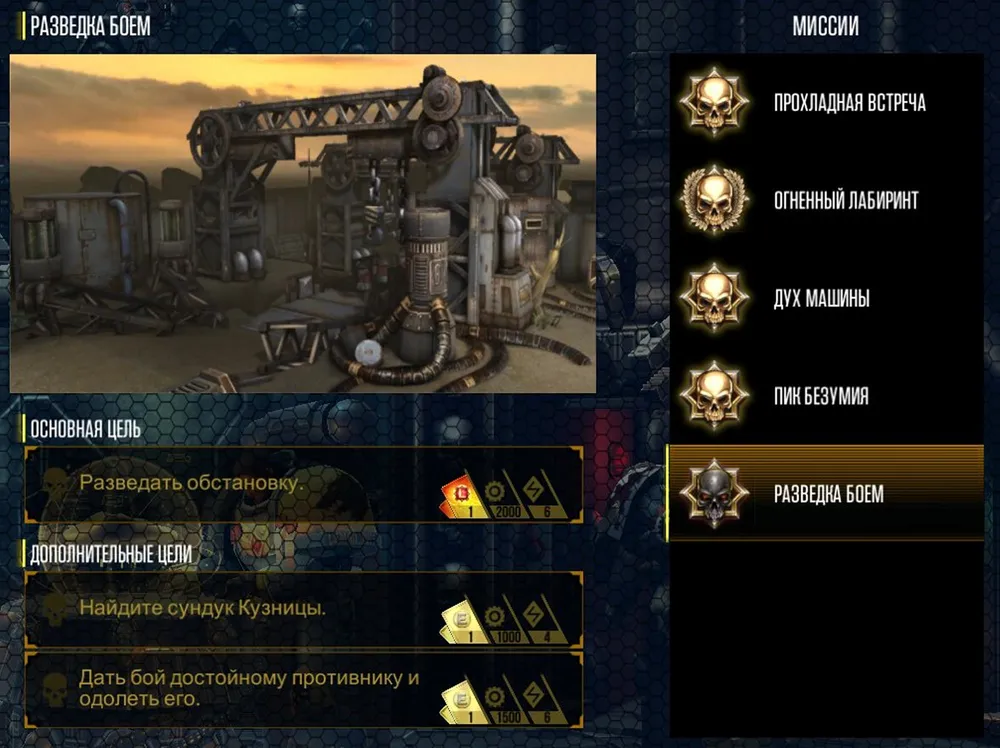Click the Разведать обстановку main objective
The height and width of the screenshot is (748, 1000).
click(x=304, y=485)
